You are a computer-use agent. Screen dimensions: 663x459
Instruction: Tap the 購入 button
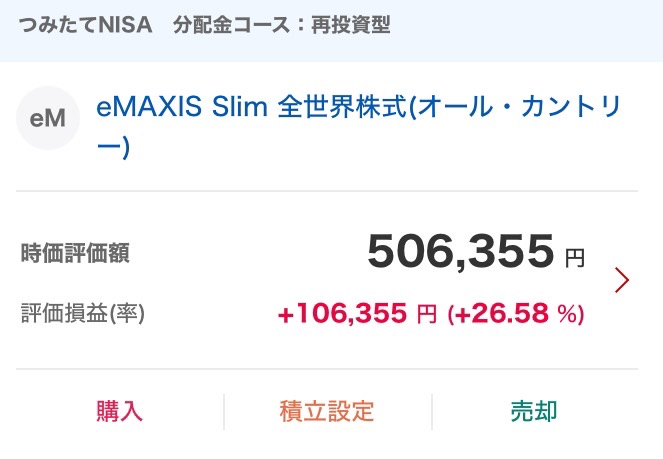click(x=120, y=411)
